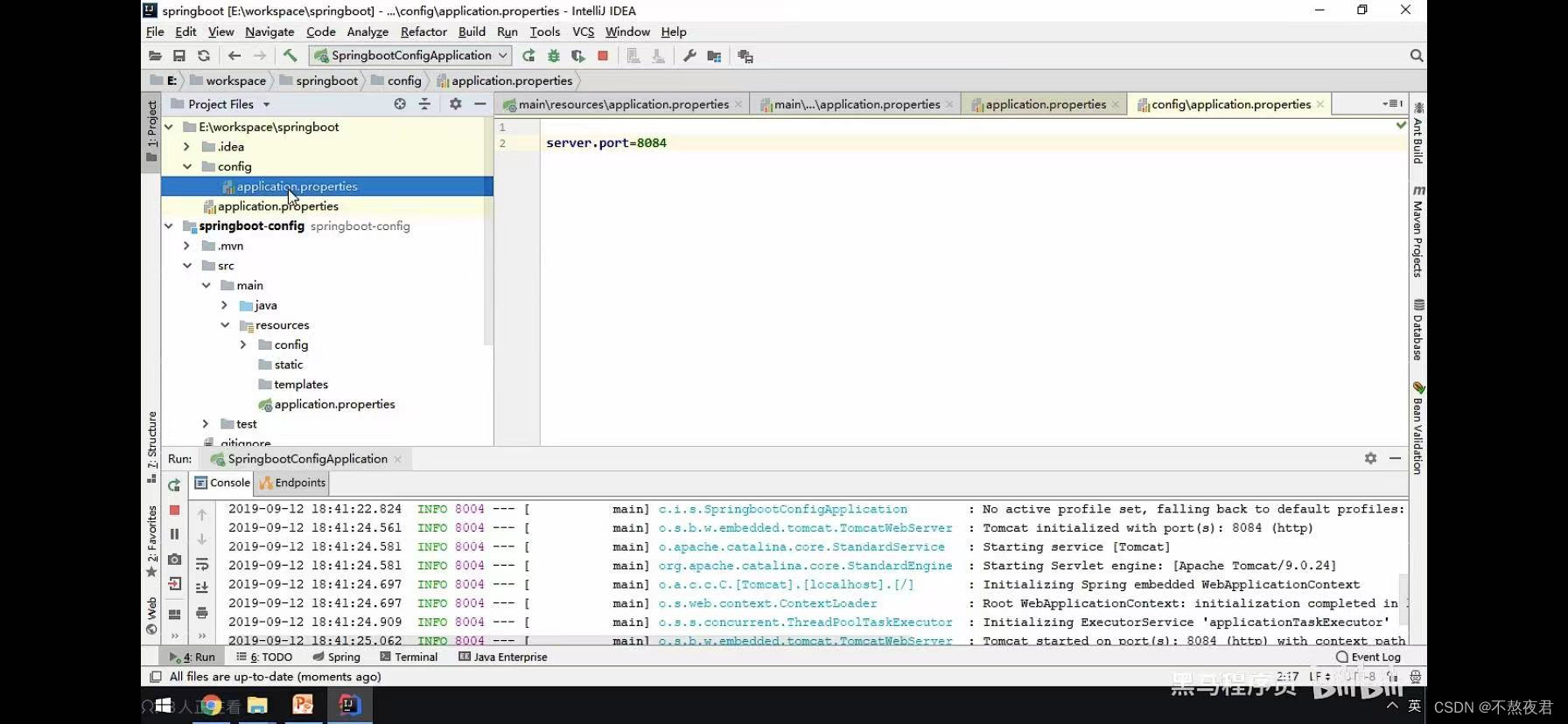The height and width of the screenshot is (724, 1568).
Task: Open Settings via the wrench icon
Action: pos(689,56)
